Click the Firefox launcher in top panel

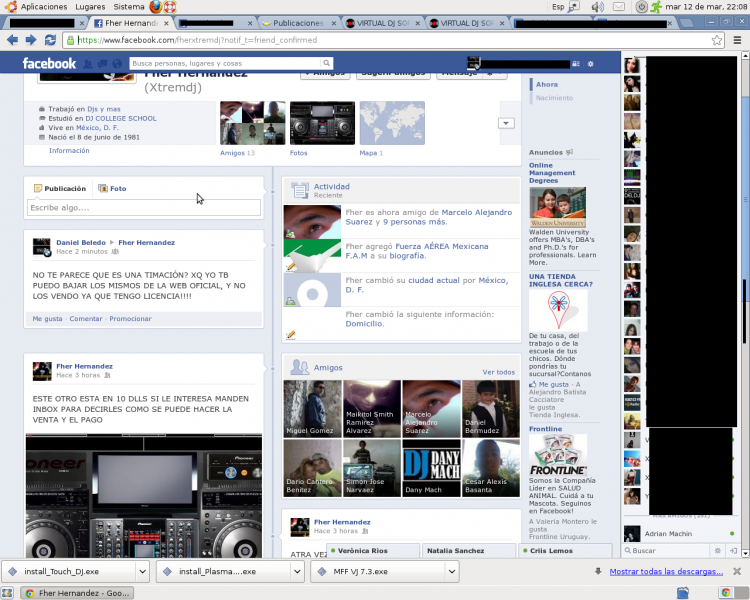coord(155,7)
